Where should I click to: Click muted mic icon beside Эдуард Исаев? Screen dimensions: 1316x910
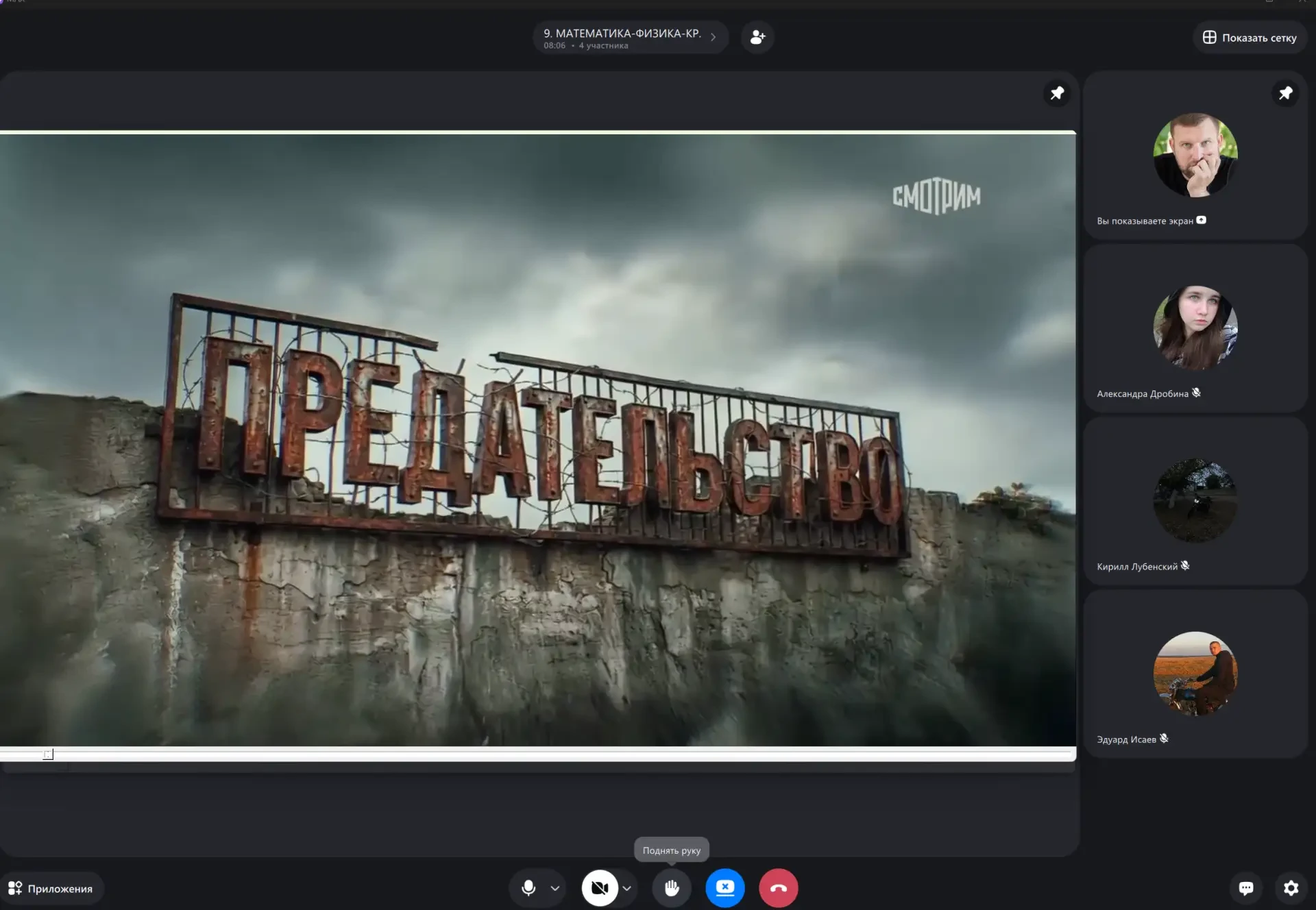(x=1164, y=738)
